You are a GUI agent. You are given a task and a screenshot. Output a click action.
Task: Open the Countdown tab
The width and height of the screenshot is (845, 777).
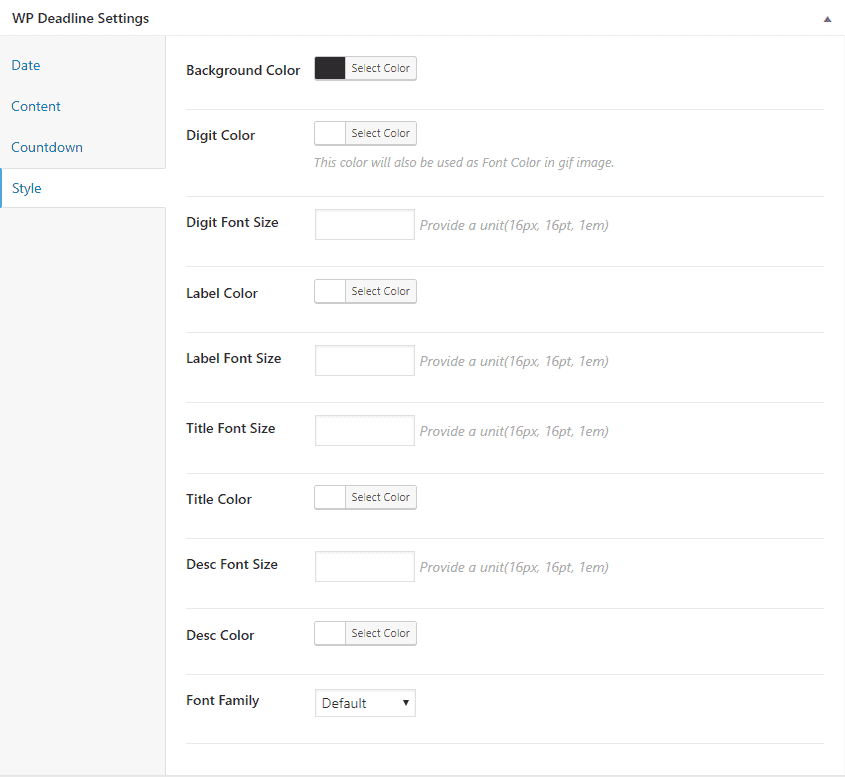(x=47, y=147)
